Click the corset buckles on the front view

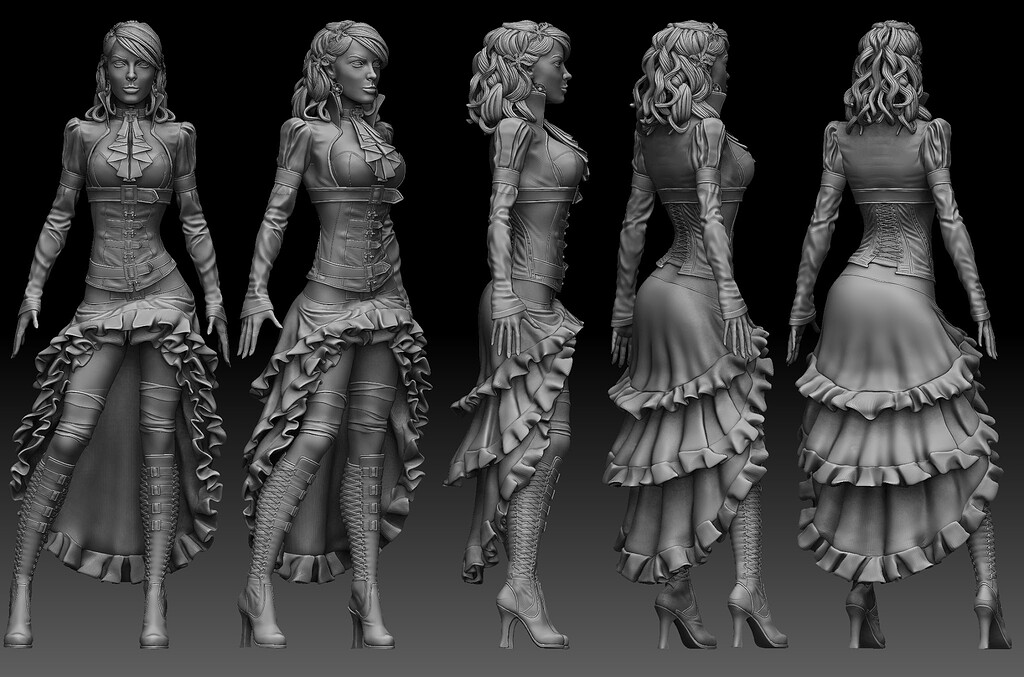click(130, 230)
